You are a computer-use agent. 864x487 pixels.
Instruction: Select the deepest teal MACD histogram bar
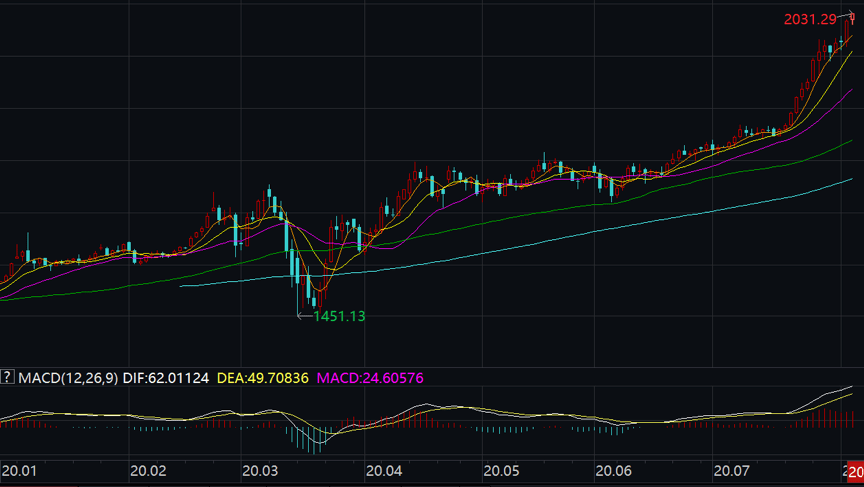tap(314, 440)
